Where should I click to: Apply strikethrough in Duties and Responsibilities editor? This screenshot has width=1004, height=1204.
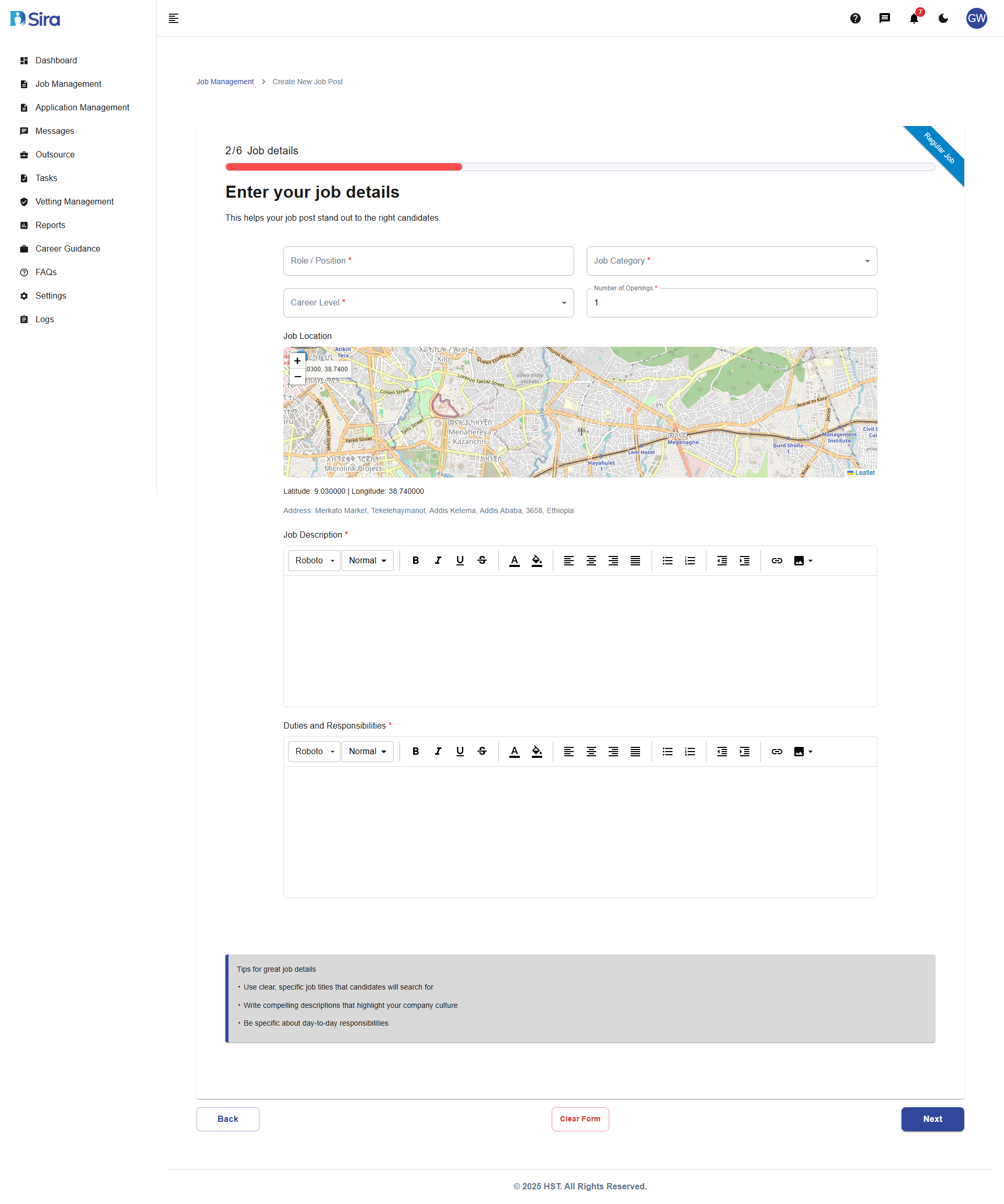pos(482,751)
